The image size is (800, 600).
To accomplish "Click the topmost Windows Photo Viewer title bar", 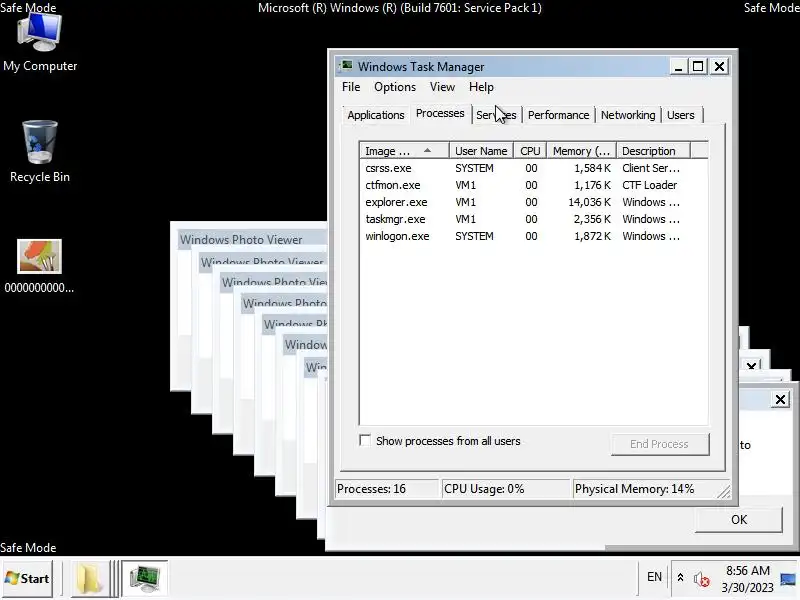I will pyautogui.click(x=252, y=239).
